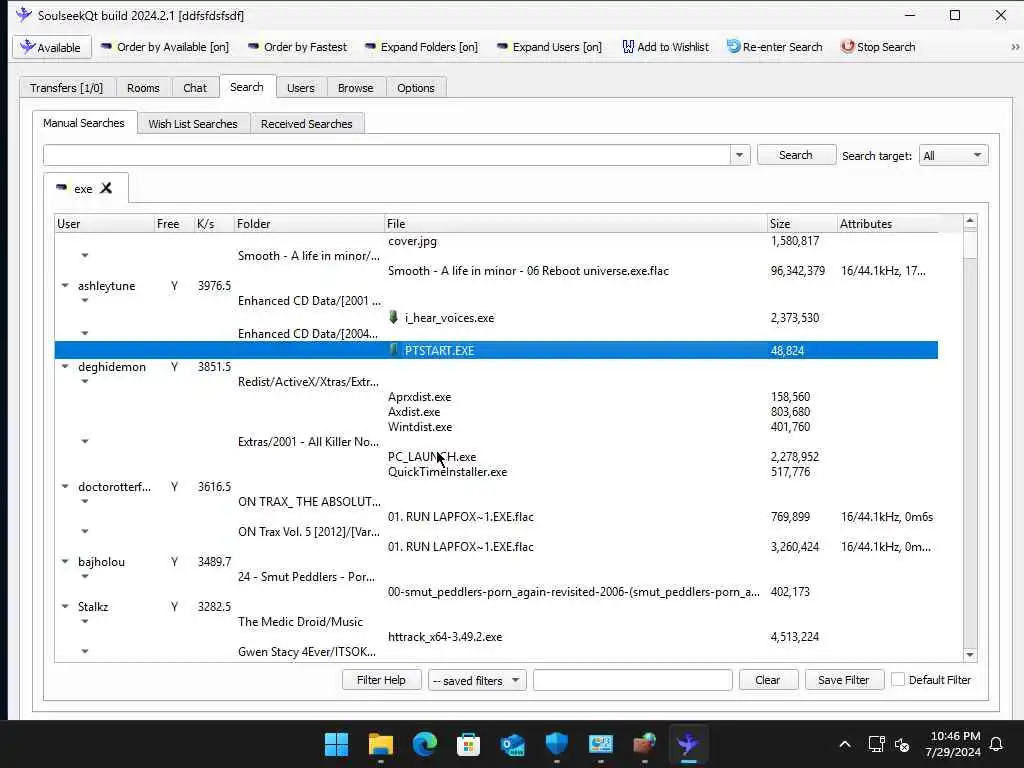
Task: Open Outlook from taskbar
Action: [513, 744]
